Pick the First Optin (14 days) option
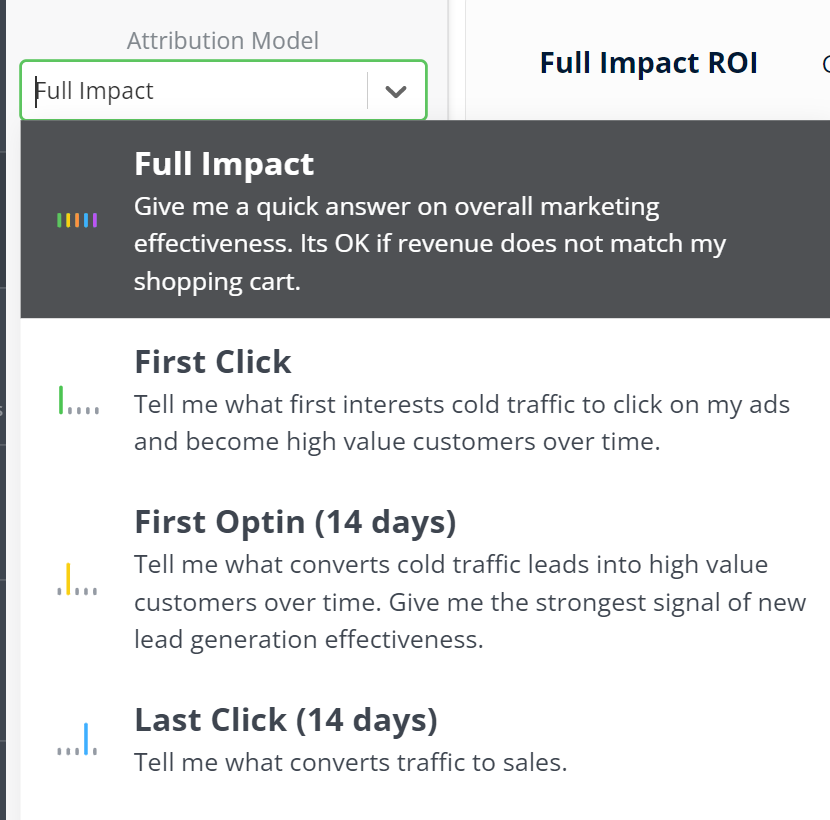The image size is (830, 820). pos(425,579)
